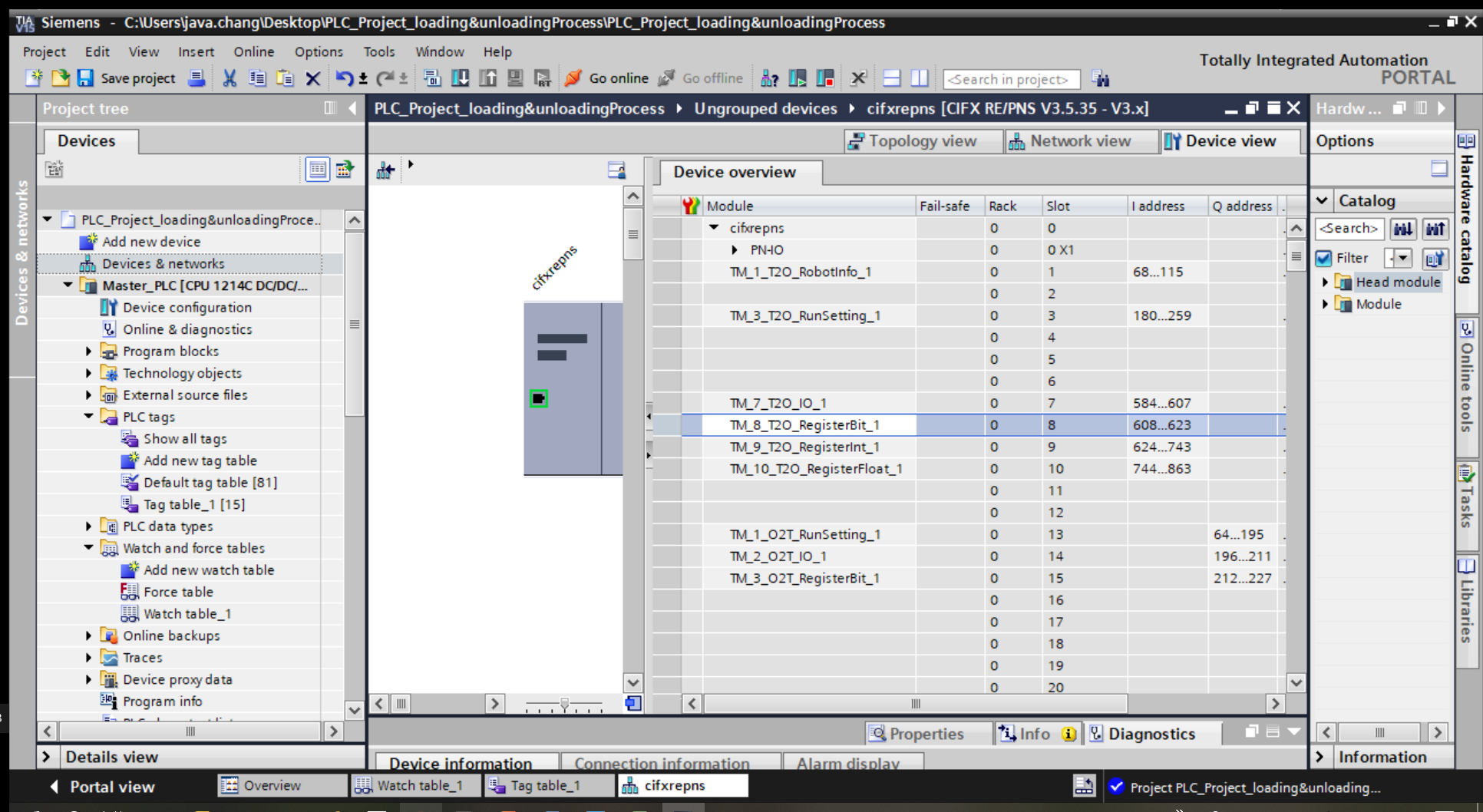The height and width of the screenshot is (812, 1483).
Task: Adjust the device view zoom slider
Action: (565, 704)
